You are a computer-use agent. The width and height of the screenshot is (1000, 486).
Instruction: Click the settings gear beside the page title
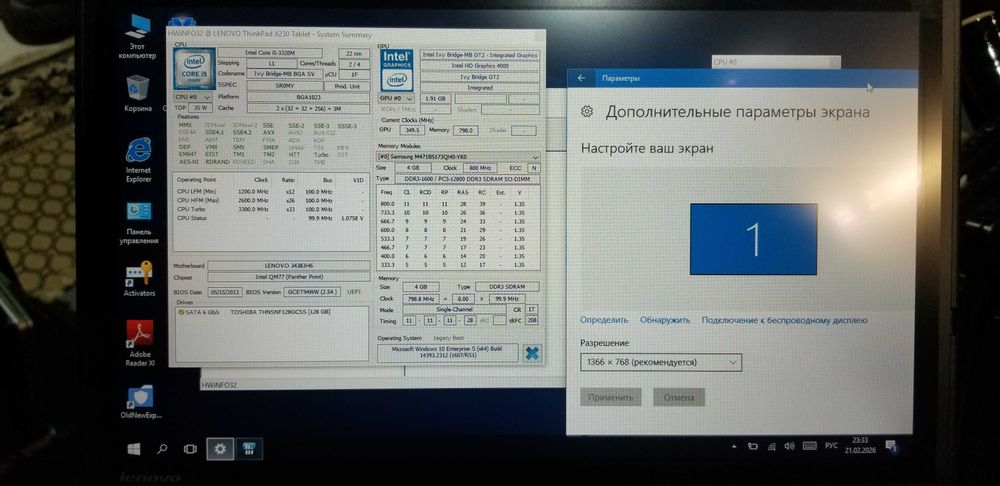(587, 112)
